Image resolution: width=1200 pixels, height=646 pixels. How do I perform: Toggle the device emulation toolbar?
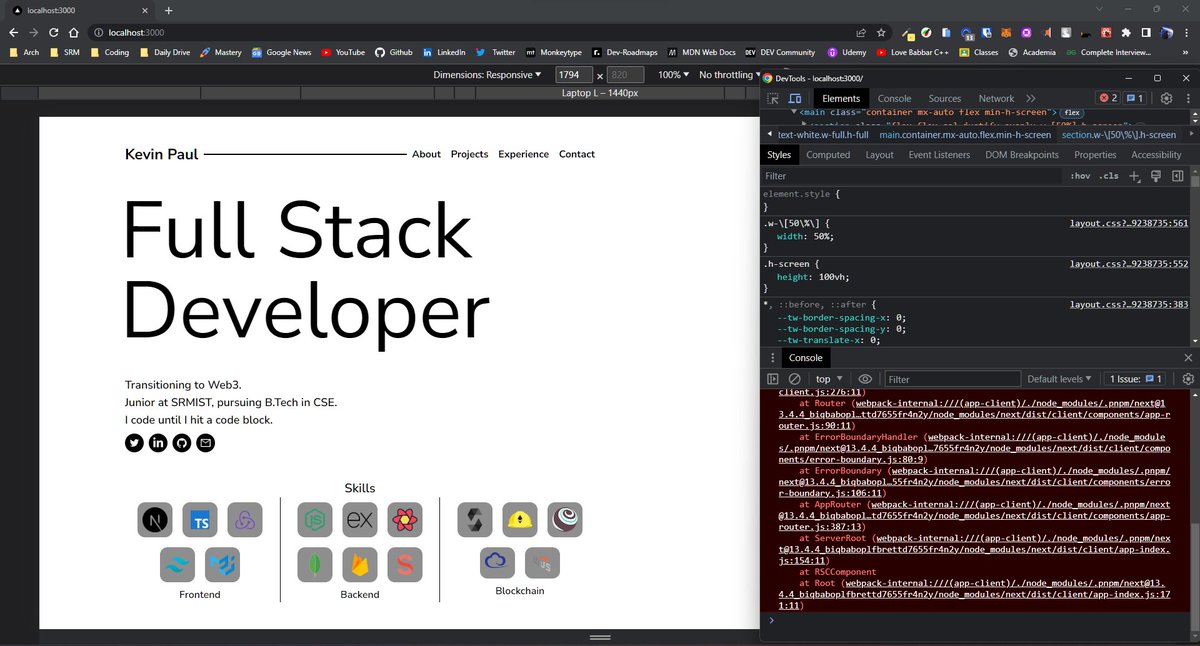794,98
